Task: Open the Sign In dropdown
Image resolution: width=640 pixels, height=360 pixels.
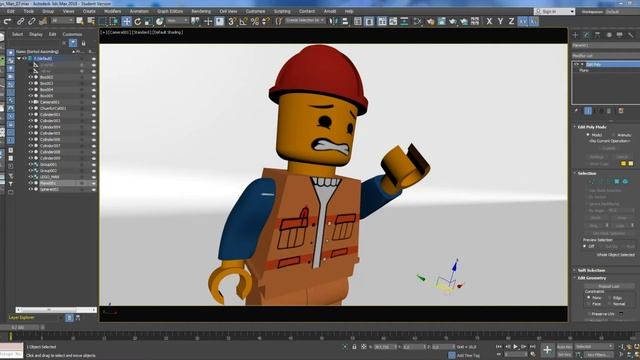Action: pos(555,11)
